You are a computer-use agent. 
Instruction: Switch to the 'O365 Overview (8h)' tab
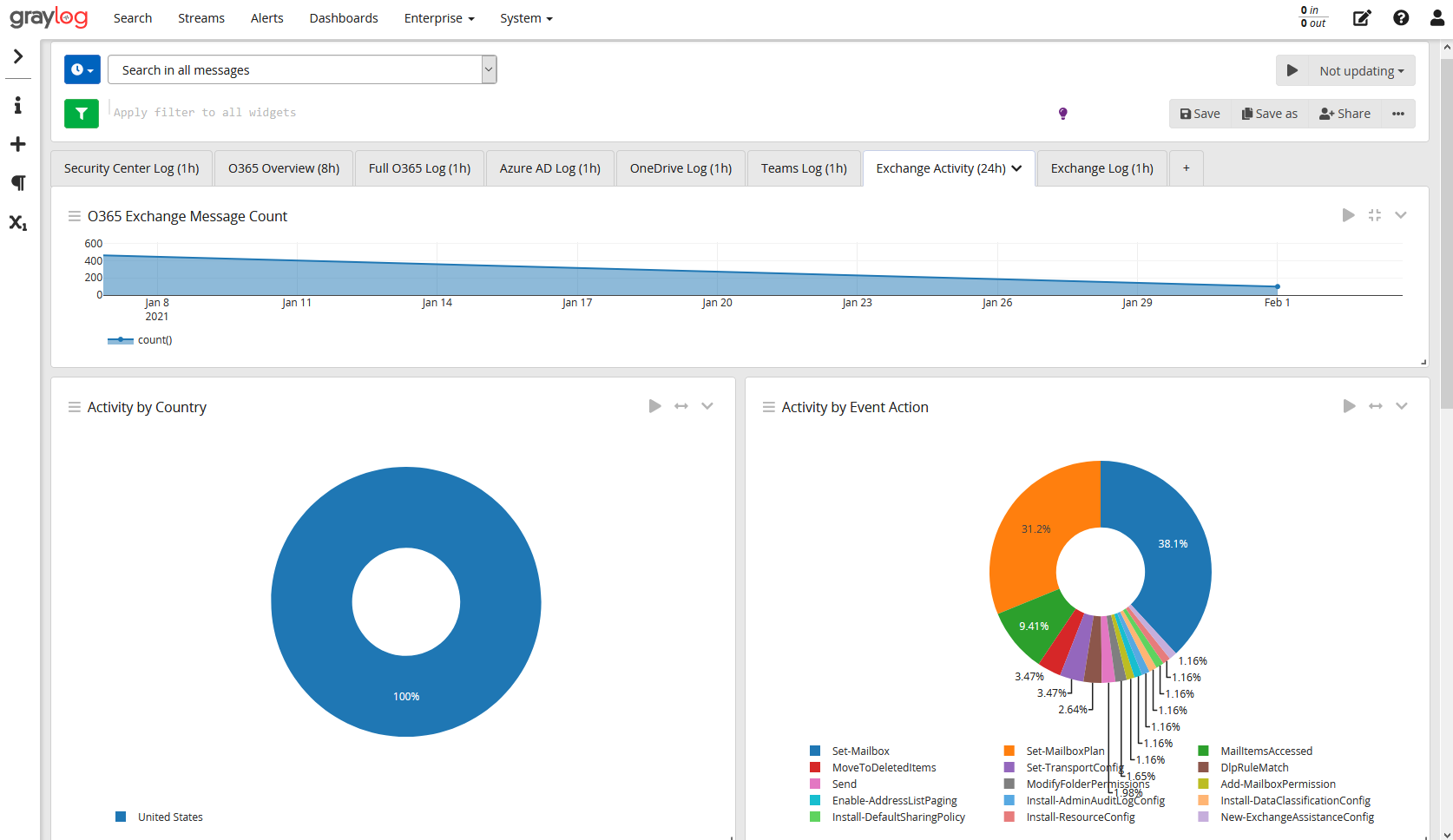[284, 168]
